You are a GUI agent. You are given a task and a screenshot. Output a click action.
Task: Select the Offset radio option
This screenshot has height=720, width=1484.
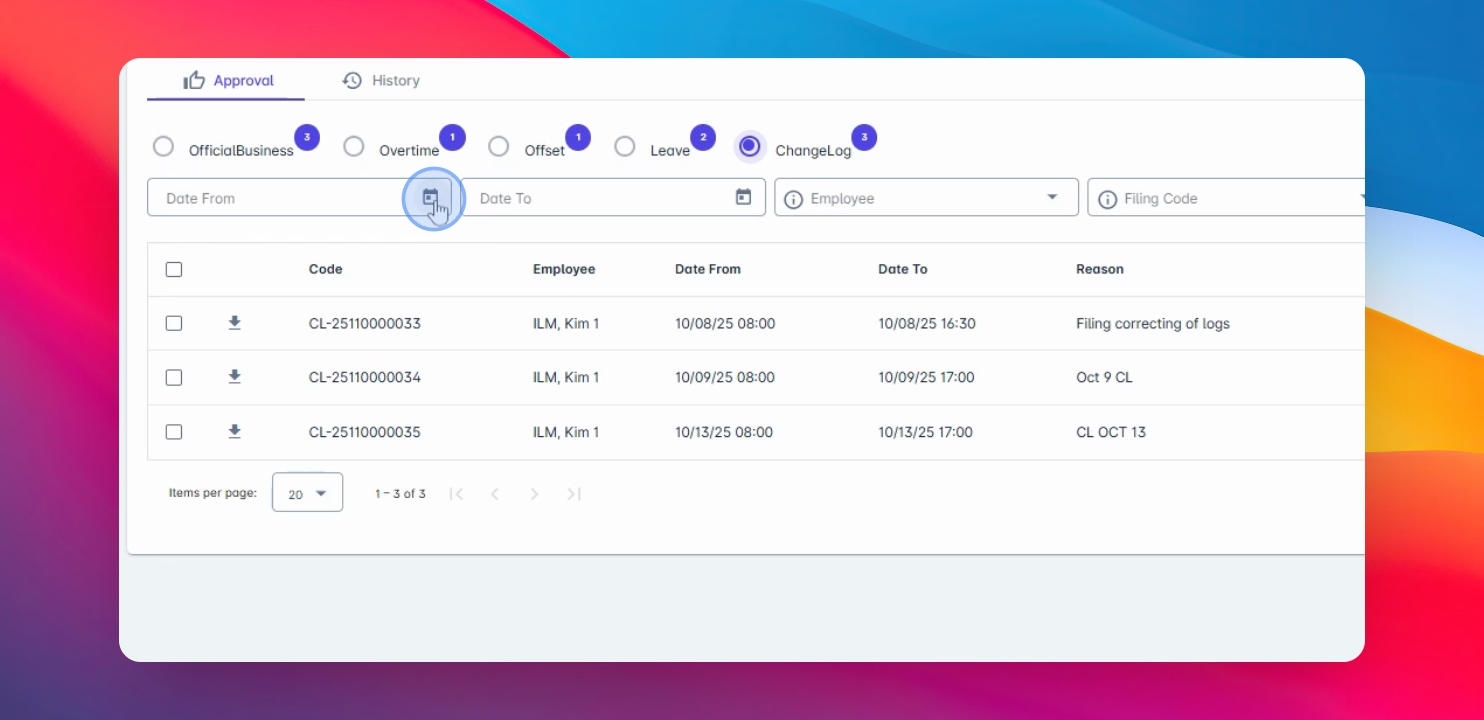(x=498, y=147)
